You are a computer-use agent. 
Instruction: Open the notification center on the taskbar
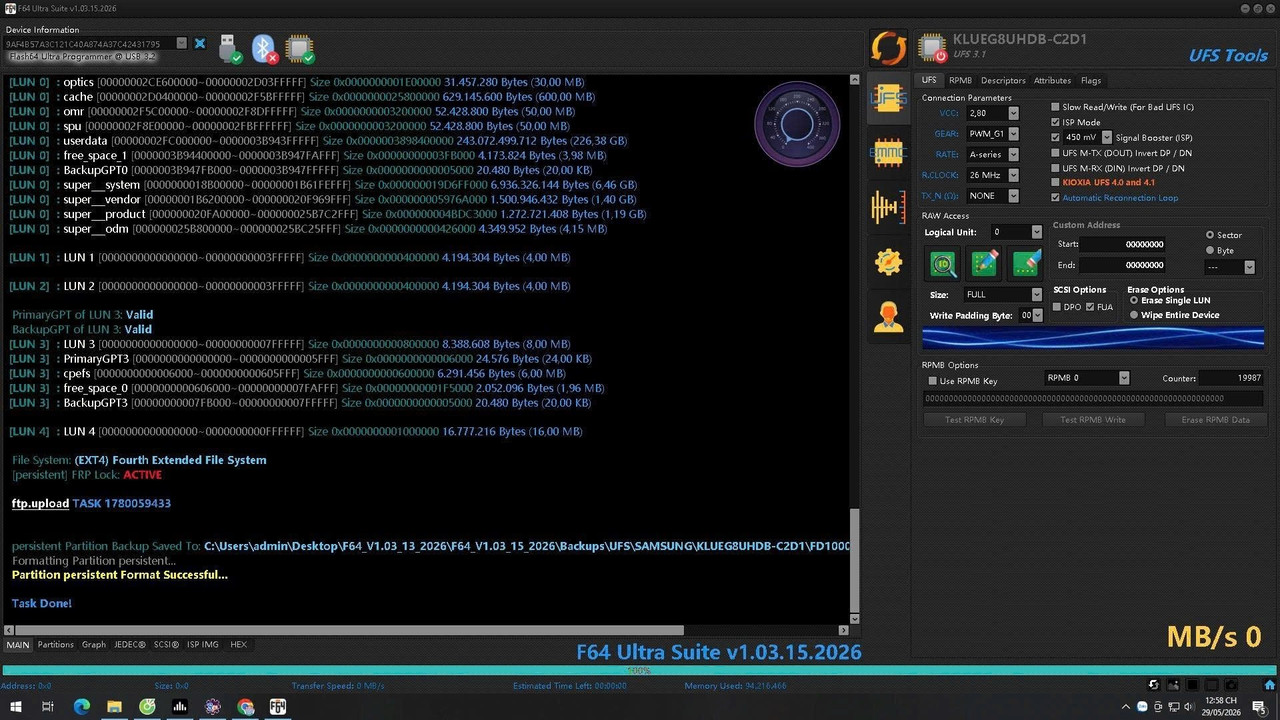[x=1259, y=707]
